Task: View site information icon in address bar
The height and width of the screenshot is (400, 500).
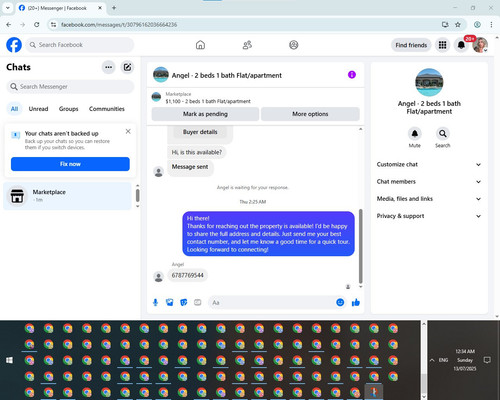Action: (x=54, y=25)
